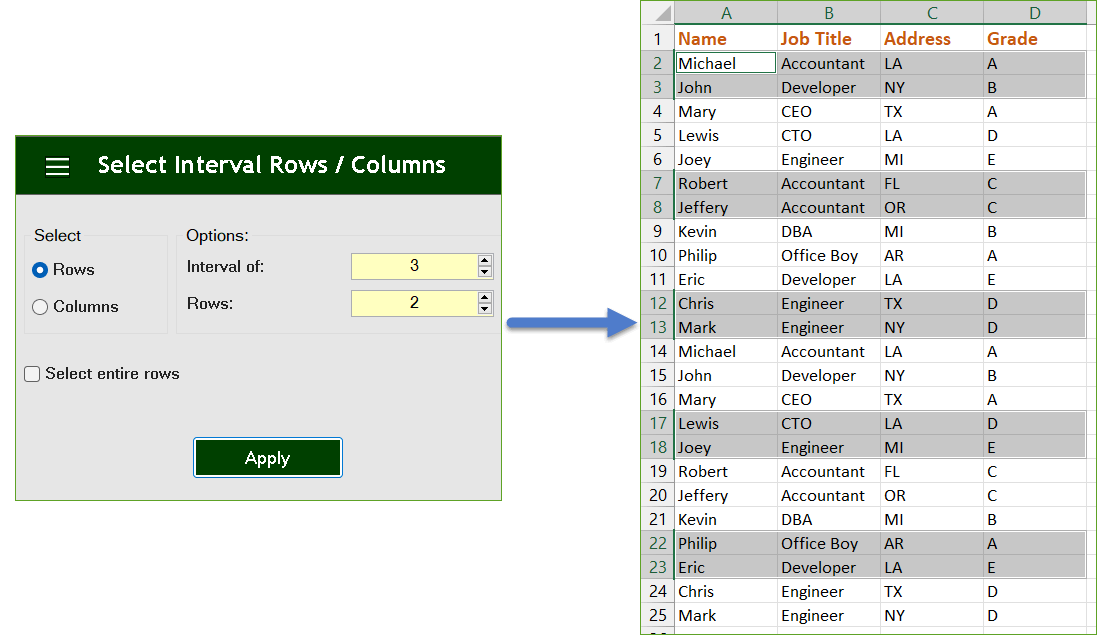Click cell Joey in row 6

[725, 160]
